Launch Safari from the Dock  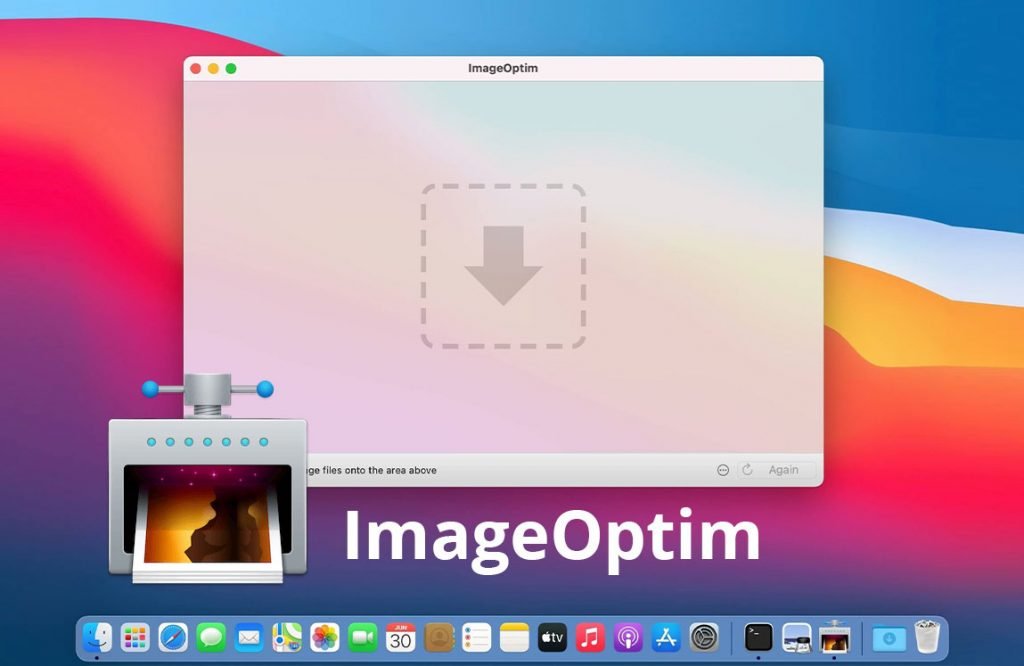tap(173, 637)
